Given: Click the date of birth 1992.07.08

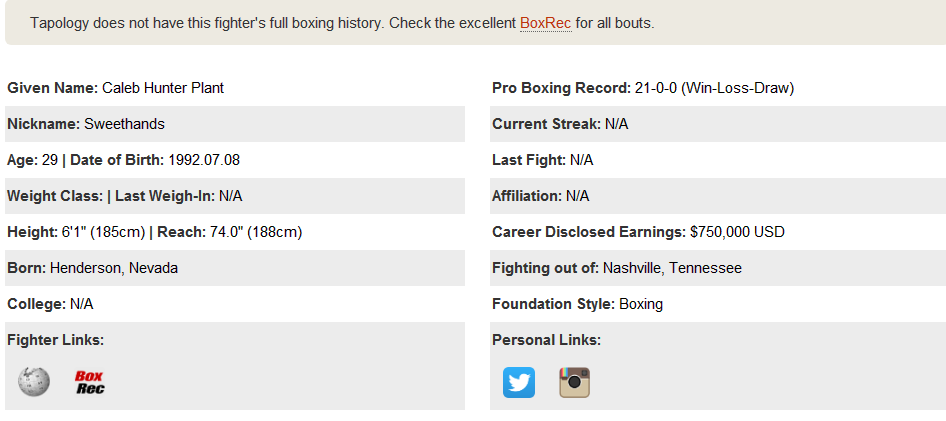Looking at the screenshot, I should click(x=204, y=160).
